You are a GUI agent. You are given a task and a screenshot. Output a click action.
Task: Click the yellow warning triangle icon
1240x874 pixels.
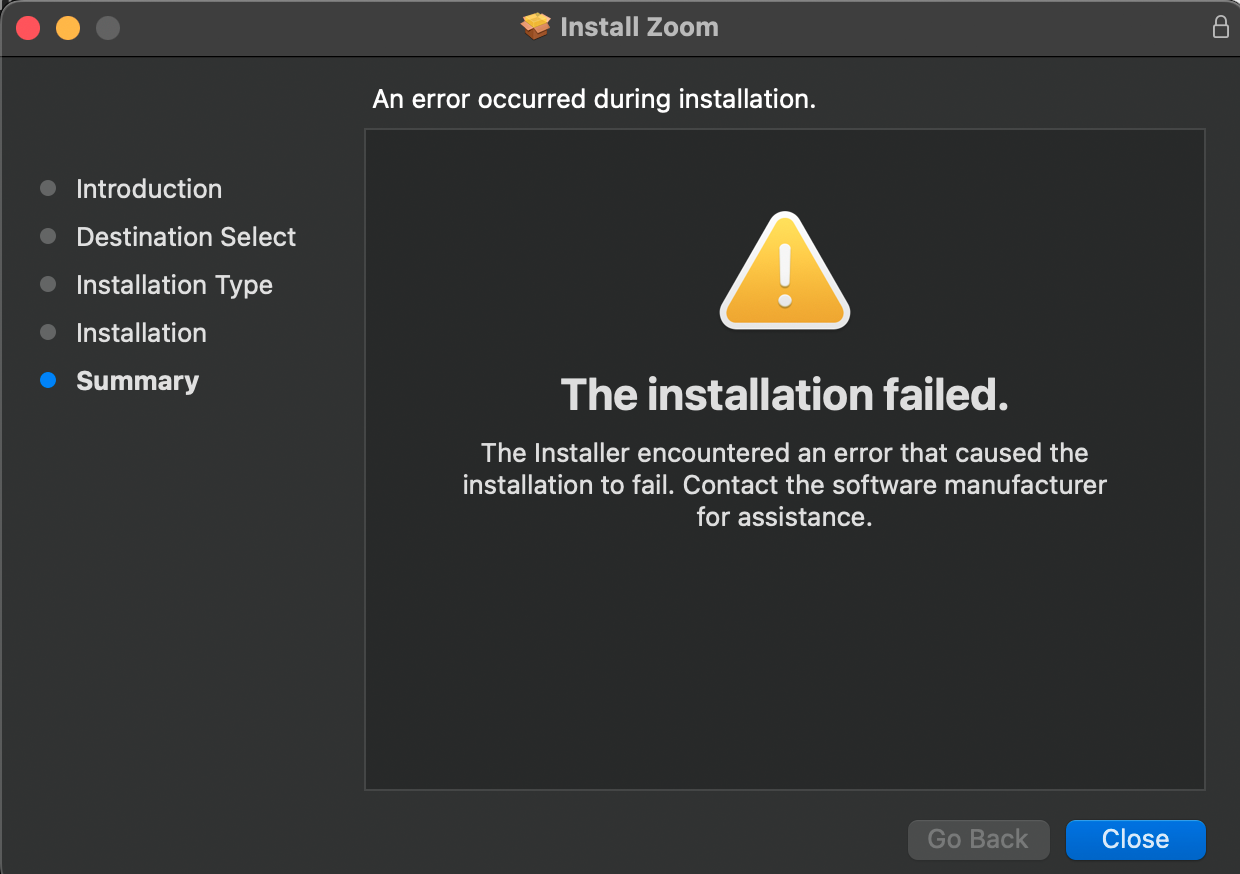[x=785, y=272]
